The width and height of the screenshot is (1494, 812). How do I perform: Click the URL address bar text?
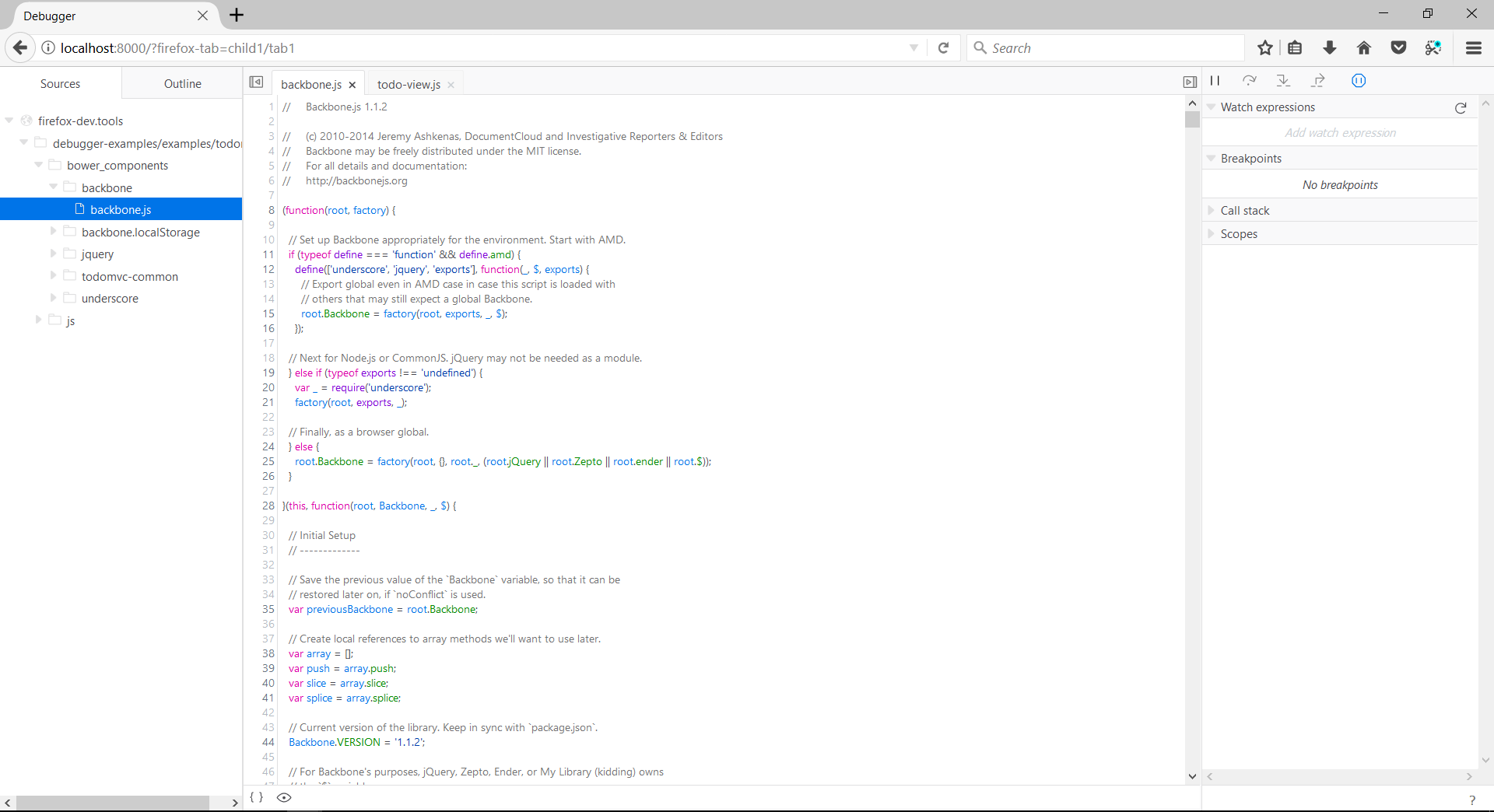[x=177, y=48]
